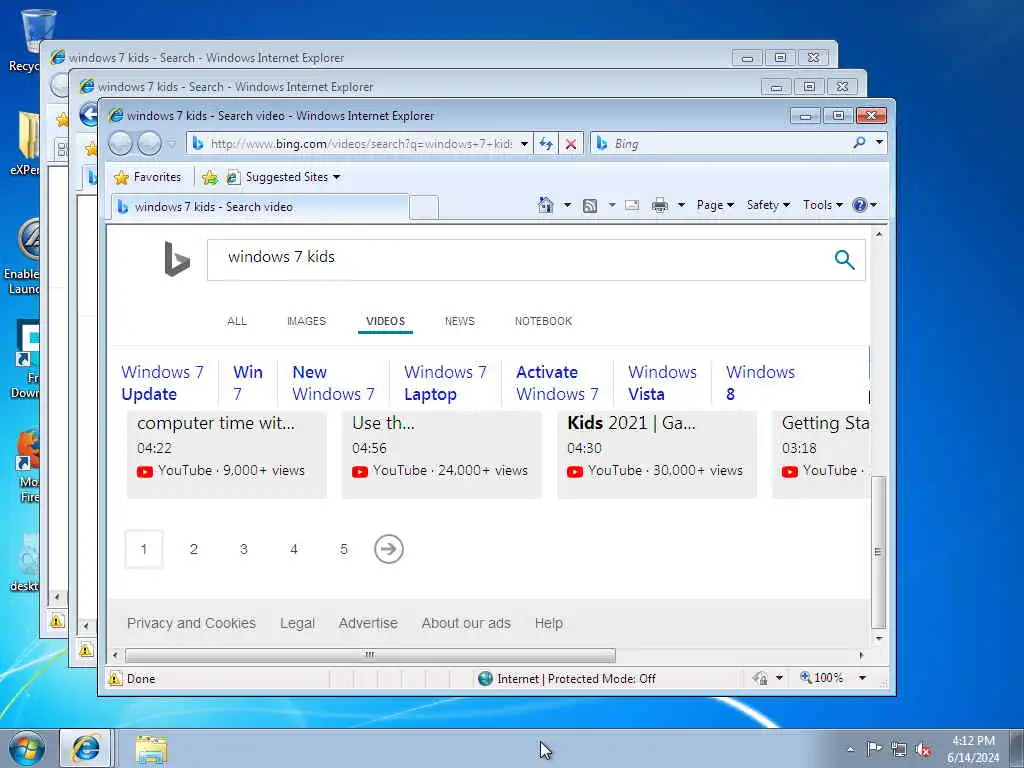The width and height of the screenshot is (1024, 768).
Task: Click the horizontal scrollbar thumb
Action: (370, 655)
